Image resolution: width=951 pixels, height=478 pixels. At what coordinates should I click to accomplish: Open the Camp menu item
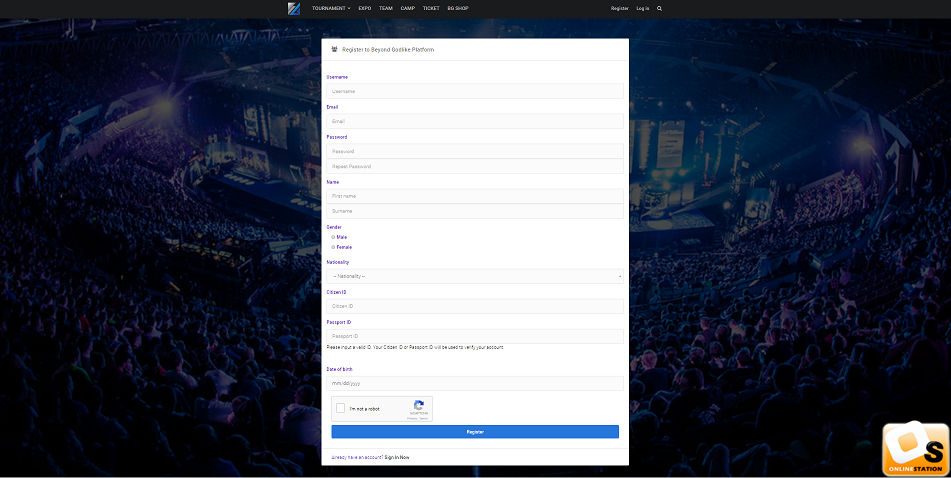408,8
